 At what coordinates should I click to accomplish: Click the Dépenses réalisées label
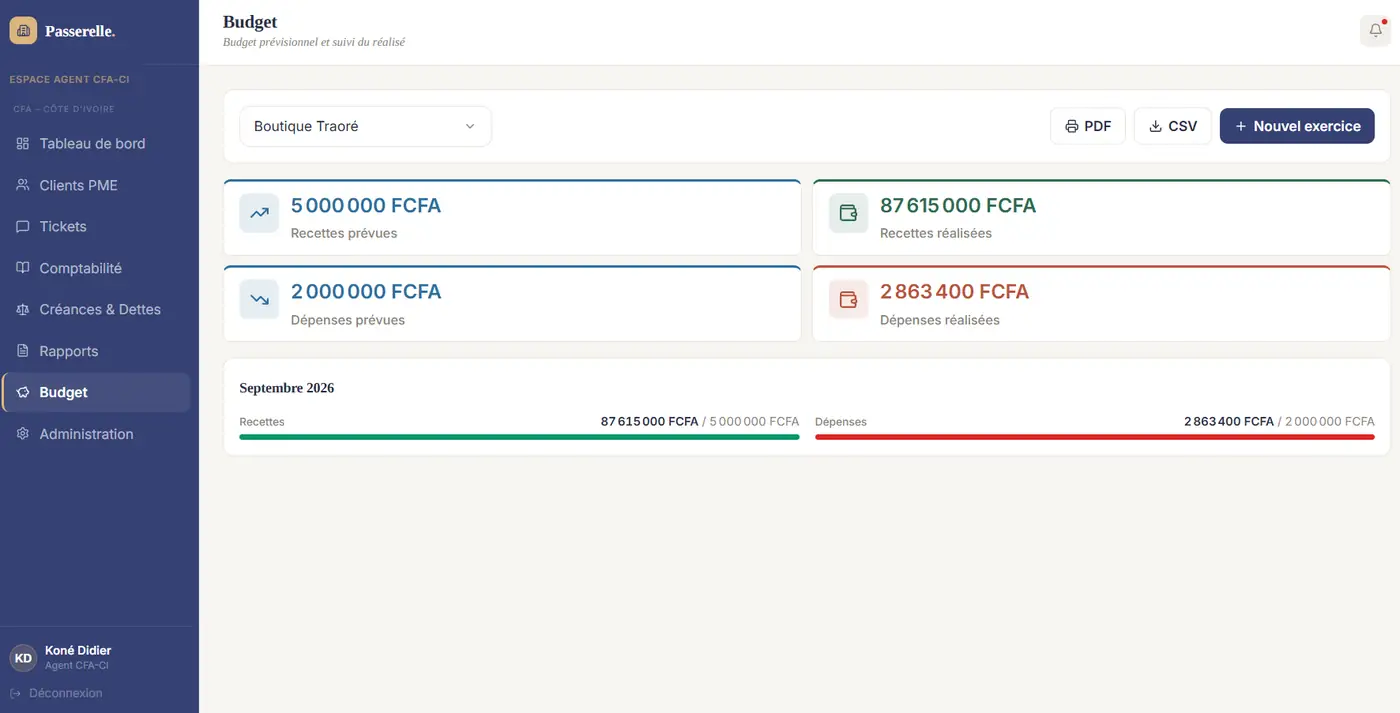pyautogui.click(x=940, y=320)
